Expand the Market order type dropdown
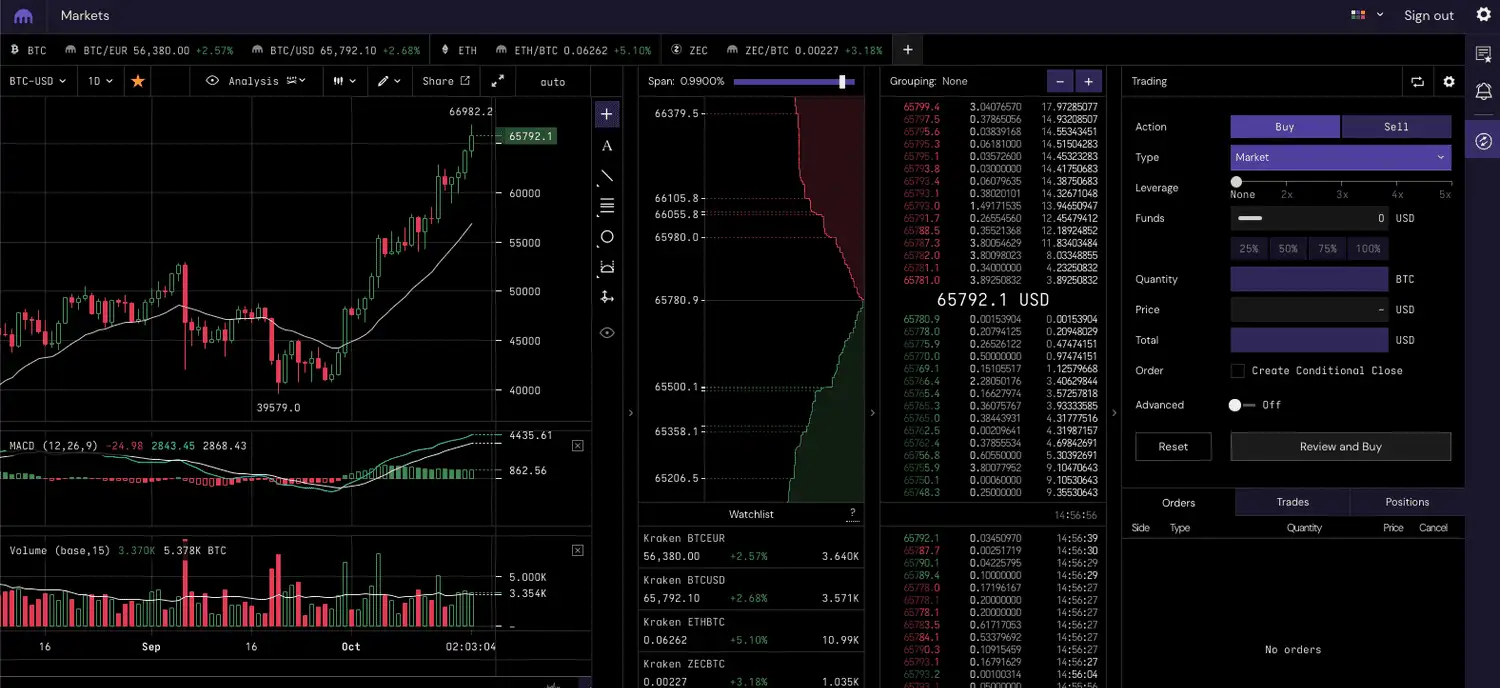 tap(1339, 157)
